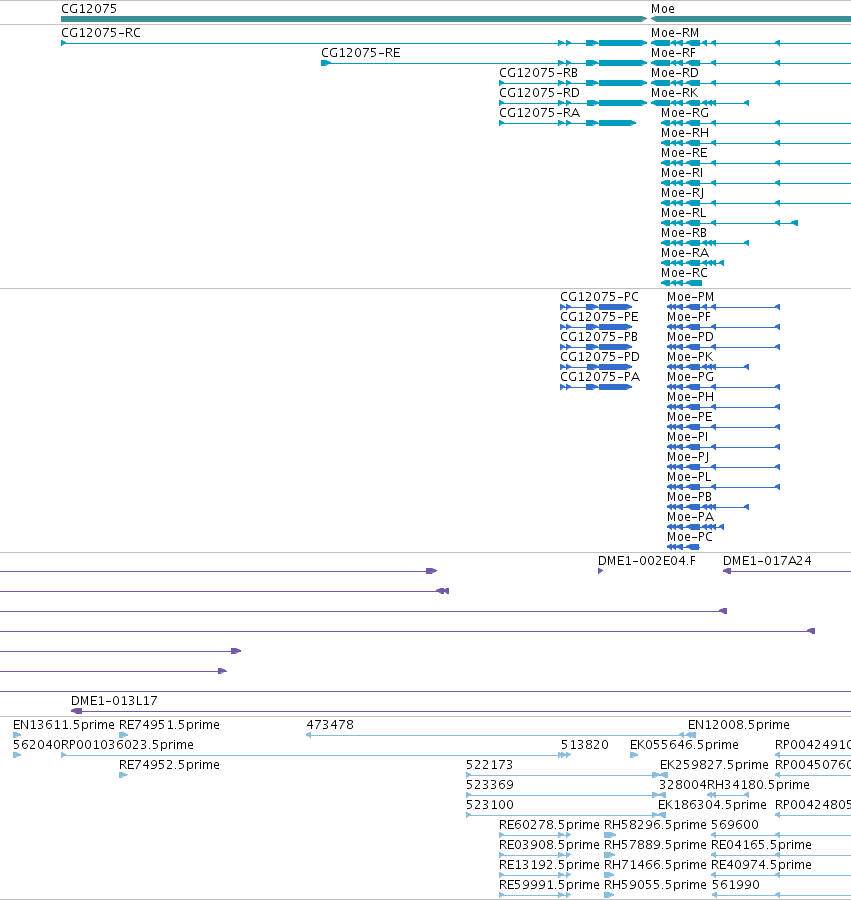
Task: Open the 523369 feature label
Action: (x=490, y=785)
